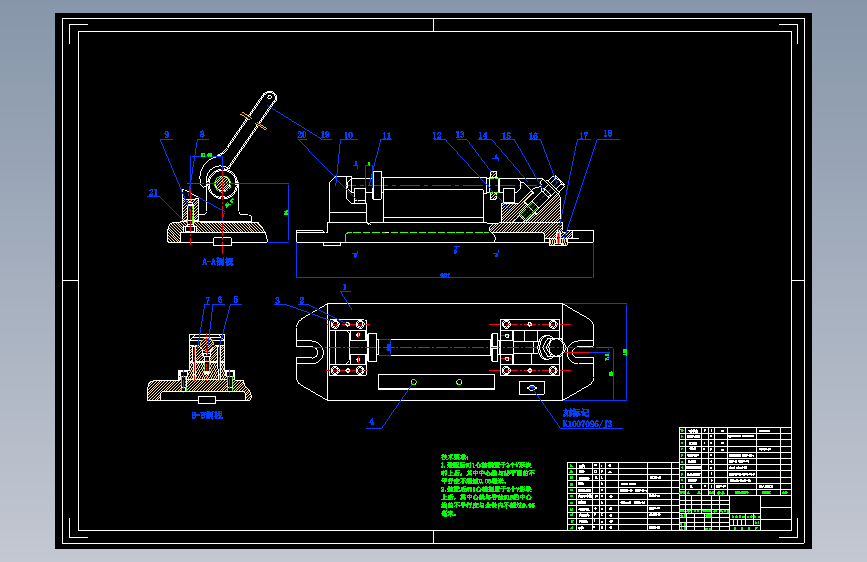Click part callout number 20
This screenshot has width=867, height=562.
point(302,134)
